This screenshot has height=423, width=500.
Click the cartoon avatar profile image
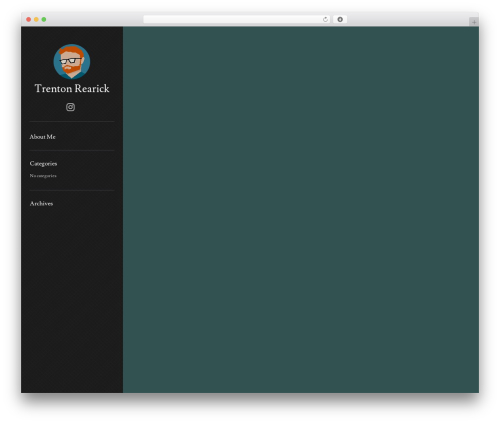[72, 62]
